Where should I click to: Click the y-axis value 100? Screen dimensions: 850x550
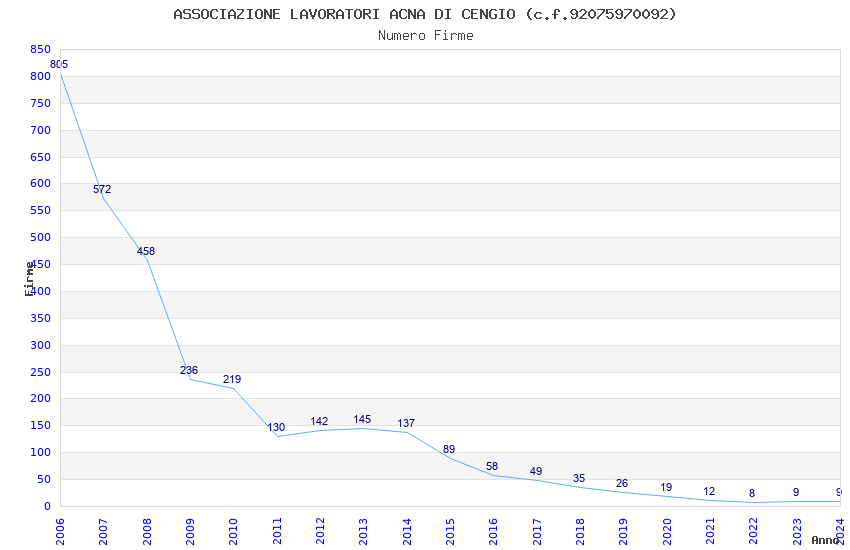click(x=41, y=452)
